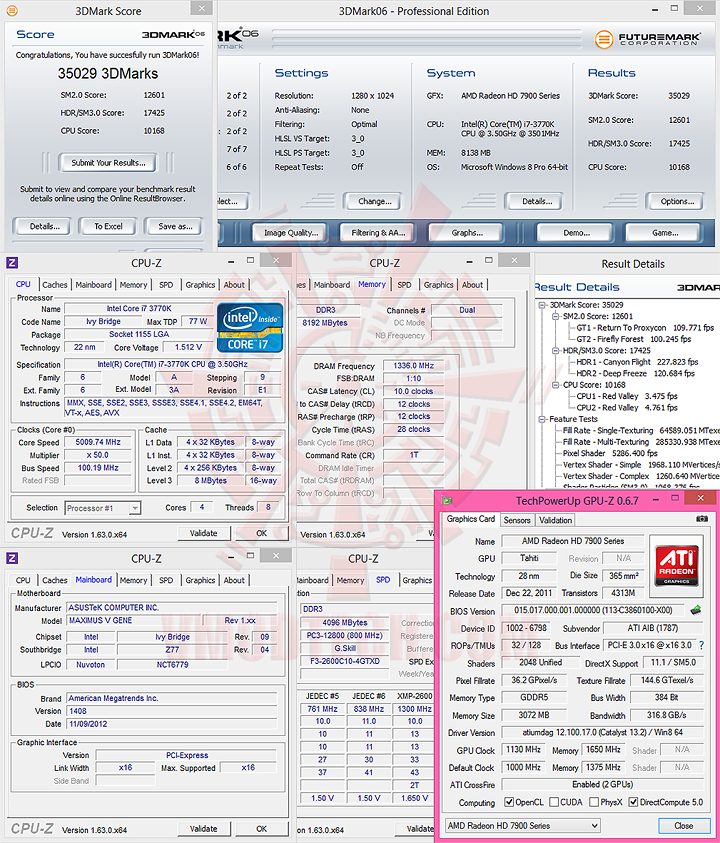The height and width of the screenshot is (843, 720).
Task: Open Graphics tab in CPU-Z Mainboard-tab window
Action: (200, 580)
